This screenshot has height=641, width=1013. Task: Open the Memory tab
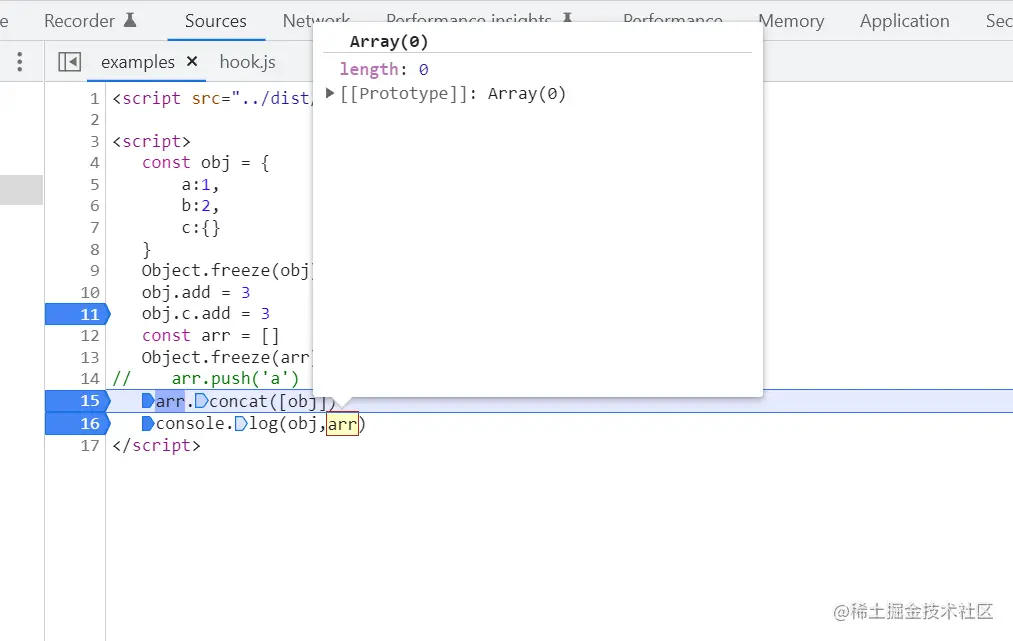coord(791,21)
